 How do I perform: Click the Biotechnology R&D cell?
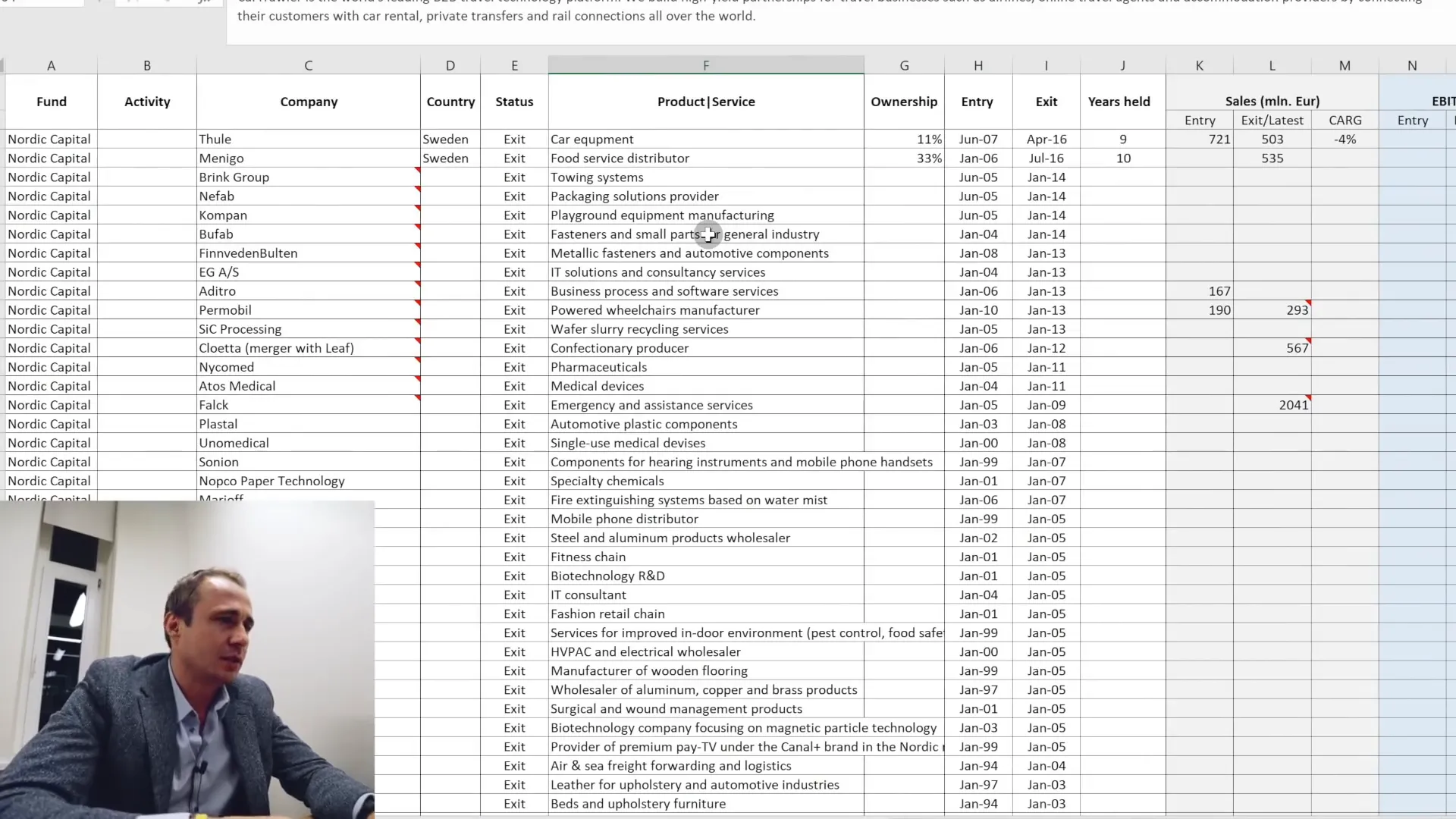point(706,576)
